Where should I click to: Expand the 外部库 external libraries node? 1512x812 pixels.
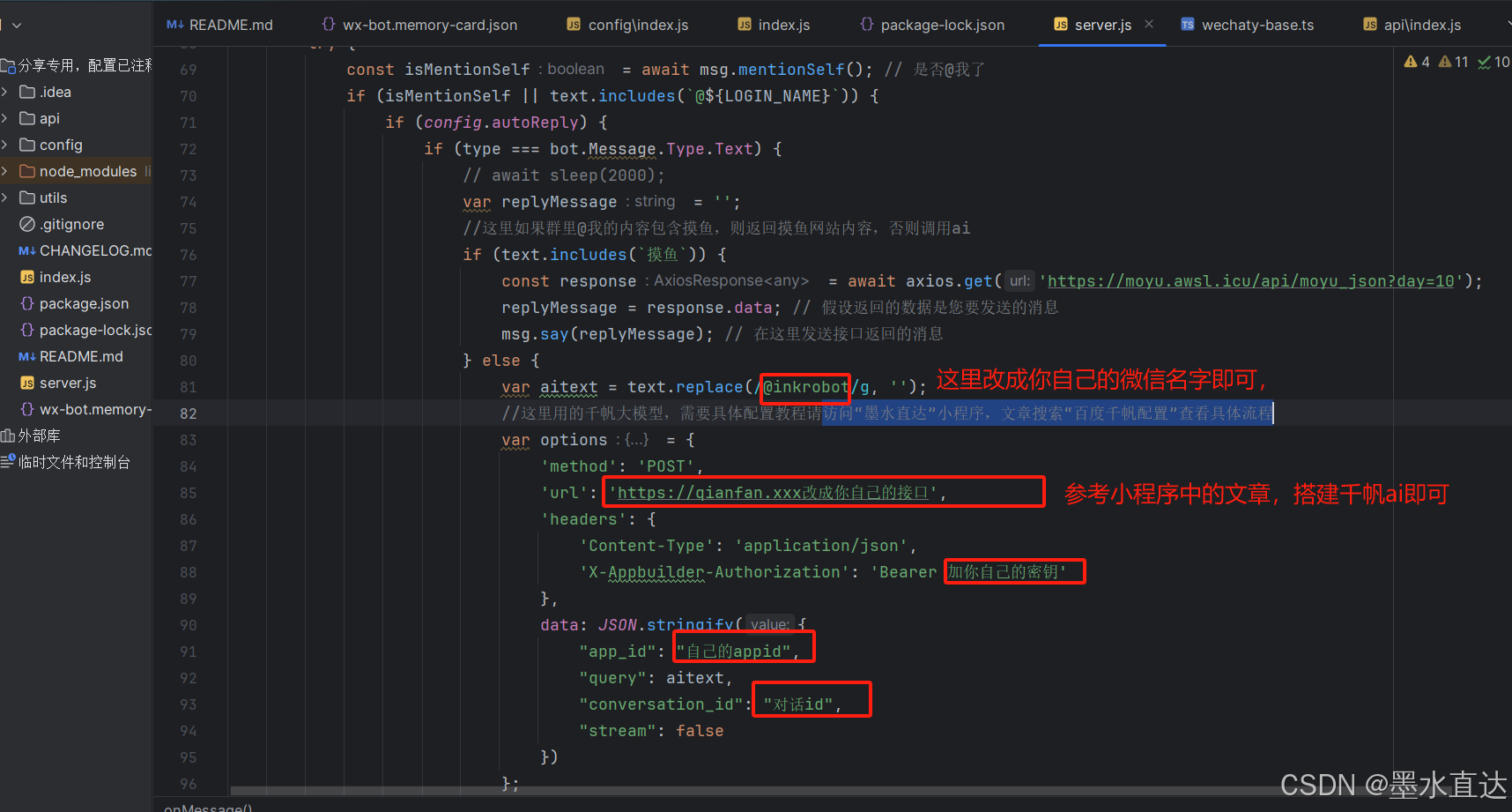pyautogui.click(x=39, y=436)
